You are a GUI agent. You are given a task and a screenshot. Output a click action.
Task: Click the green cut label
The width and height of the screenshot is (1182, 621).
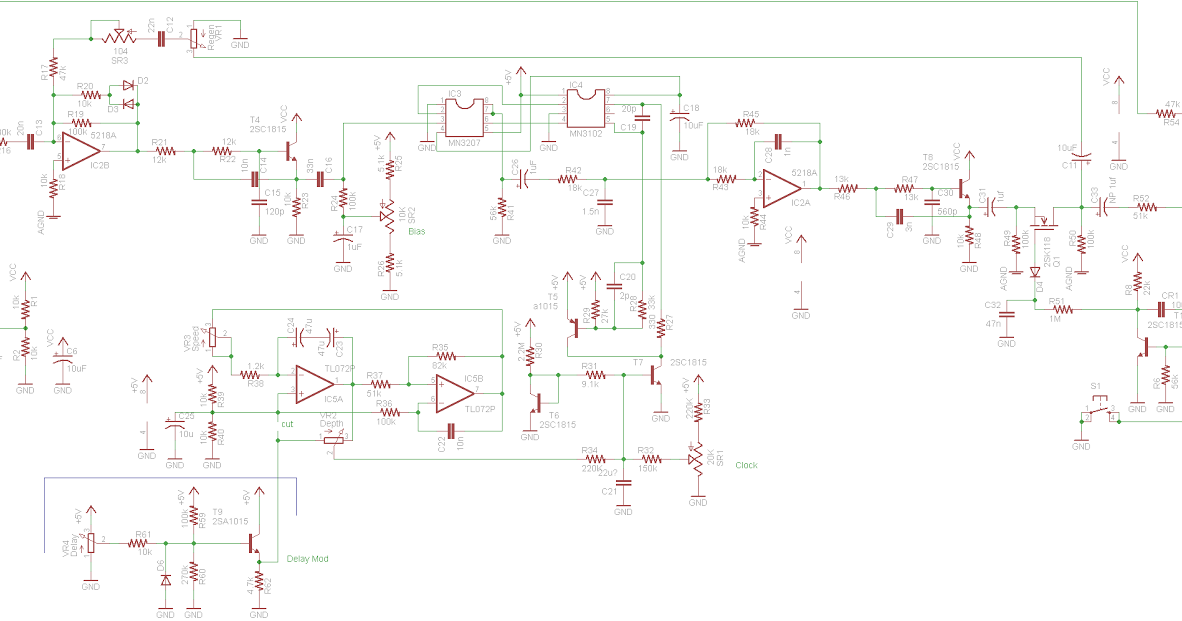[x=287, y=424]
